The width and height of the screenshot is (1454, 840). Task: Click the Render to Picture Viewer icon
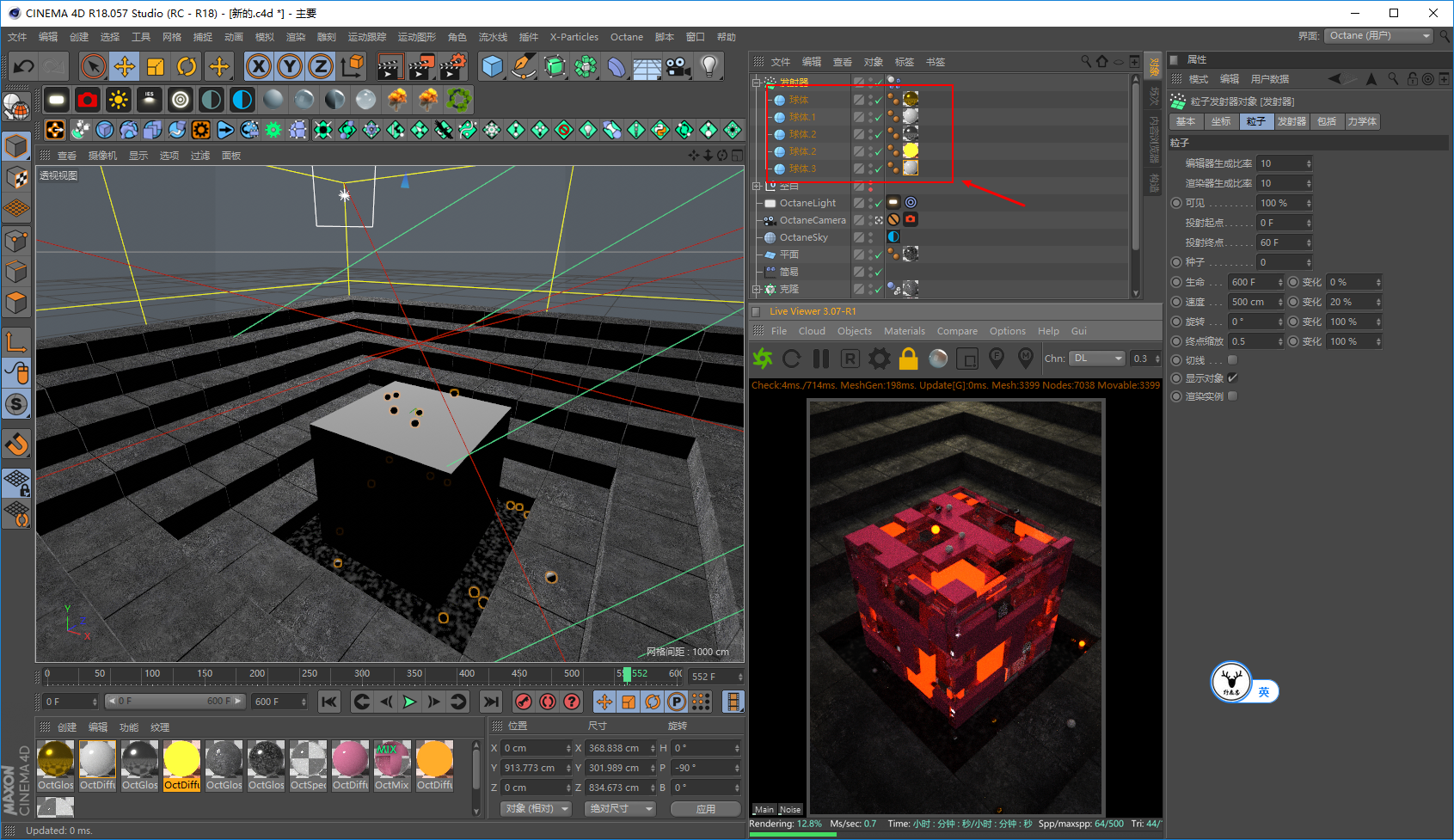coord(421,66)
